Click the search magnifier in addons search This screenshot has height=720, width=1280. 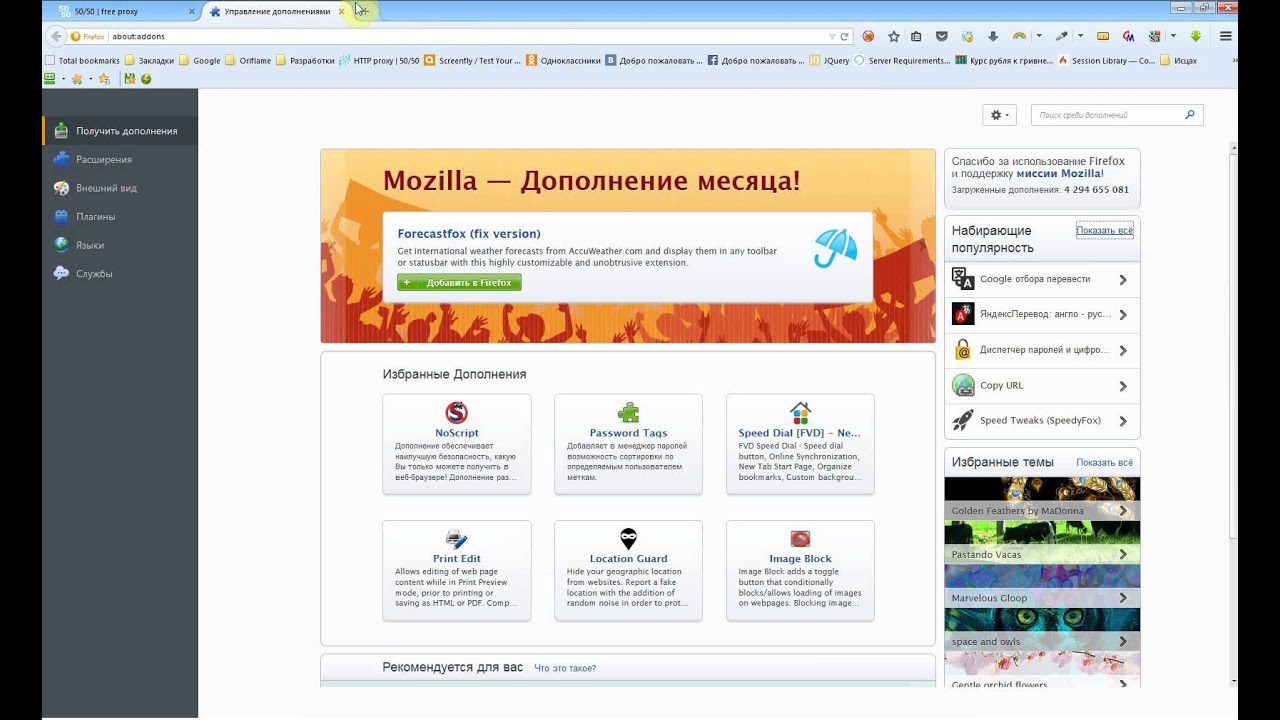point(1189,115)
